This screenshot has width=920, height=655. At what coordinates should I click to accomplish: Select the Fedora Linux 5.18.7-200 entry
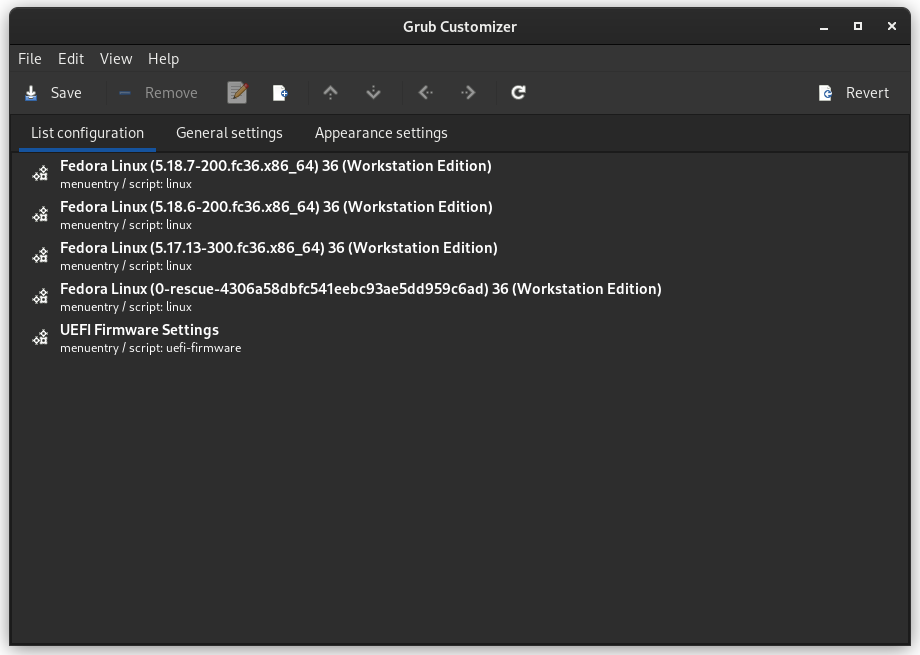click(x=275, y=173)
